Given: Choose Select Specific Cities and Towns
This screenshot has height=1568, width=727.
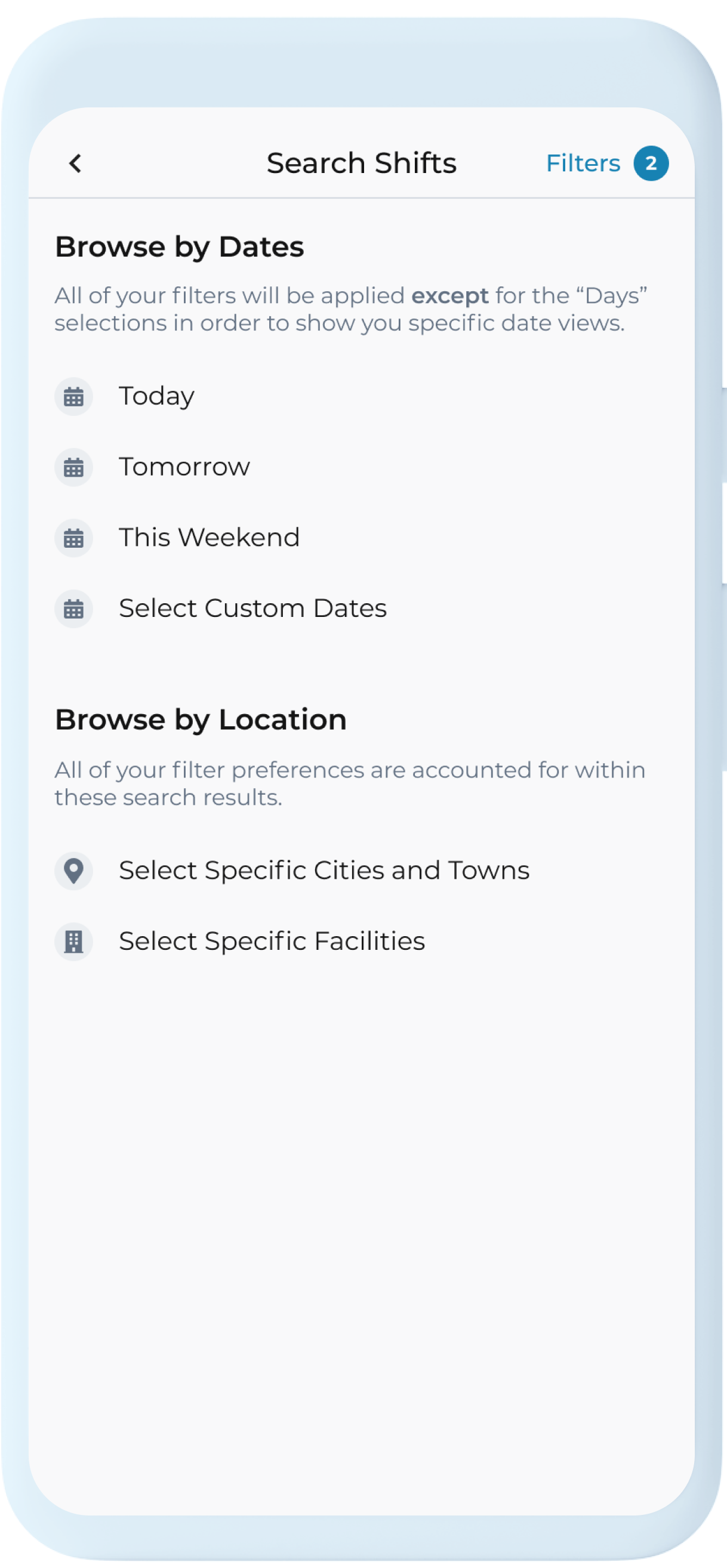Looking at the screenshot, I should tap(324, 871).
